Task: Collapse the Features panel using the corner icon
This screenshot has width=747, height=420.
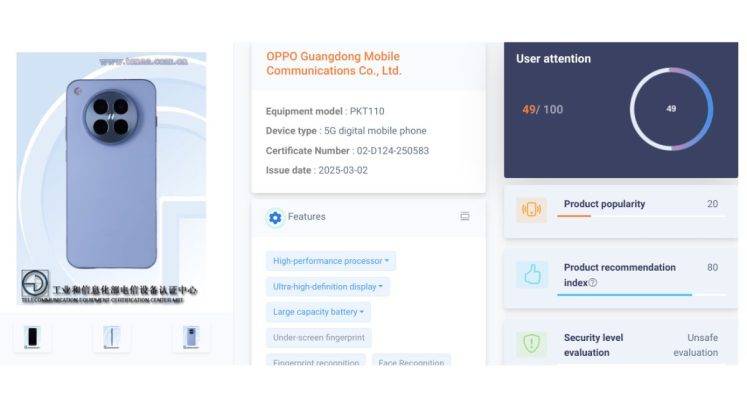Action: click(465, 216)
